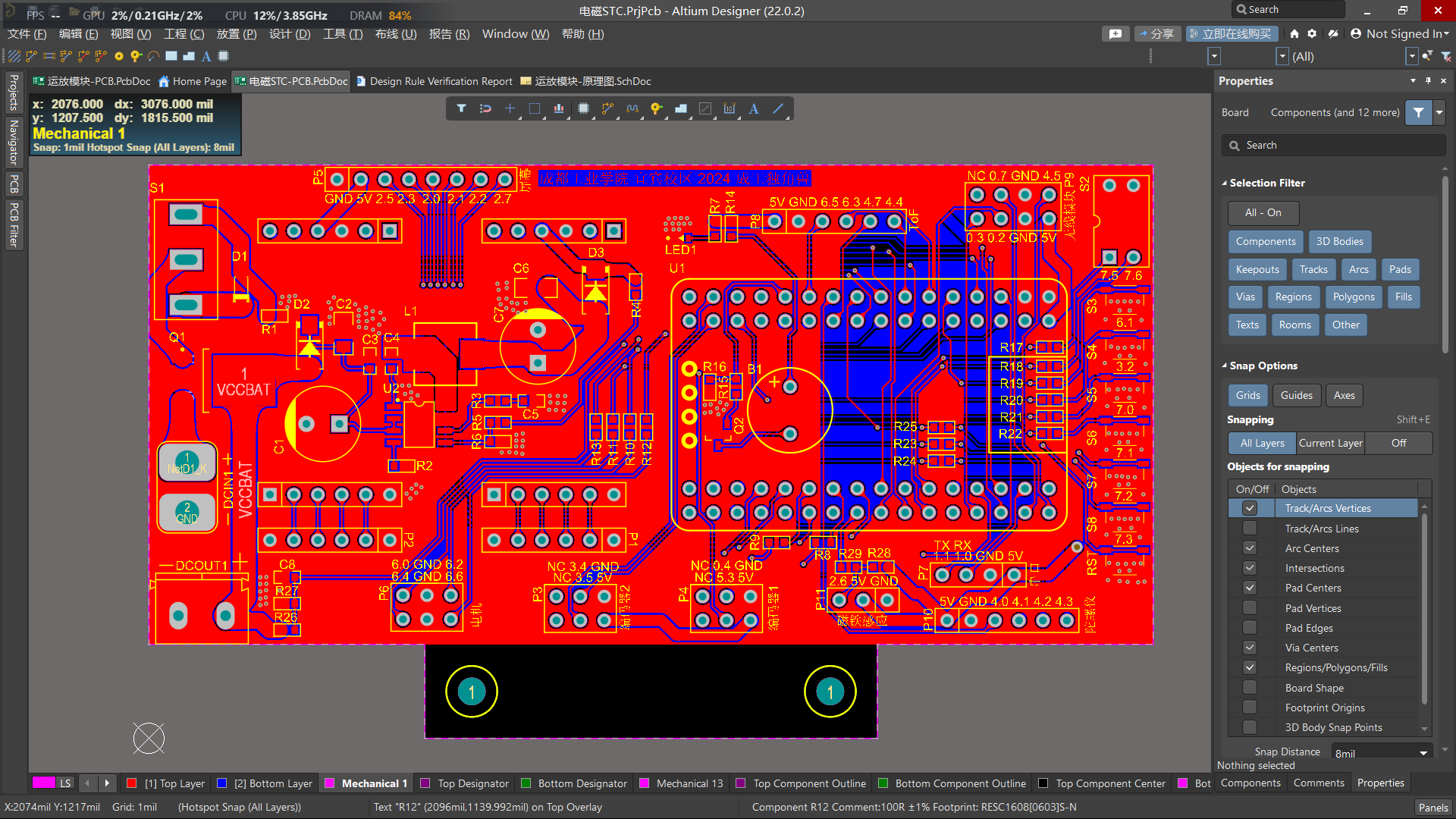Open the Snap Distance dropdown
This screenshot has height=819, width=1456.
pyautogui.click(x=1423, y=753)
